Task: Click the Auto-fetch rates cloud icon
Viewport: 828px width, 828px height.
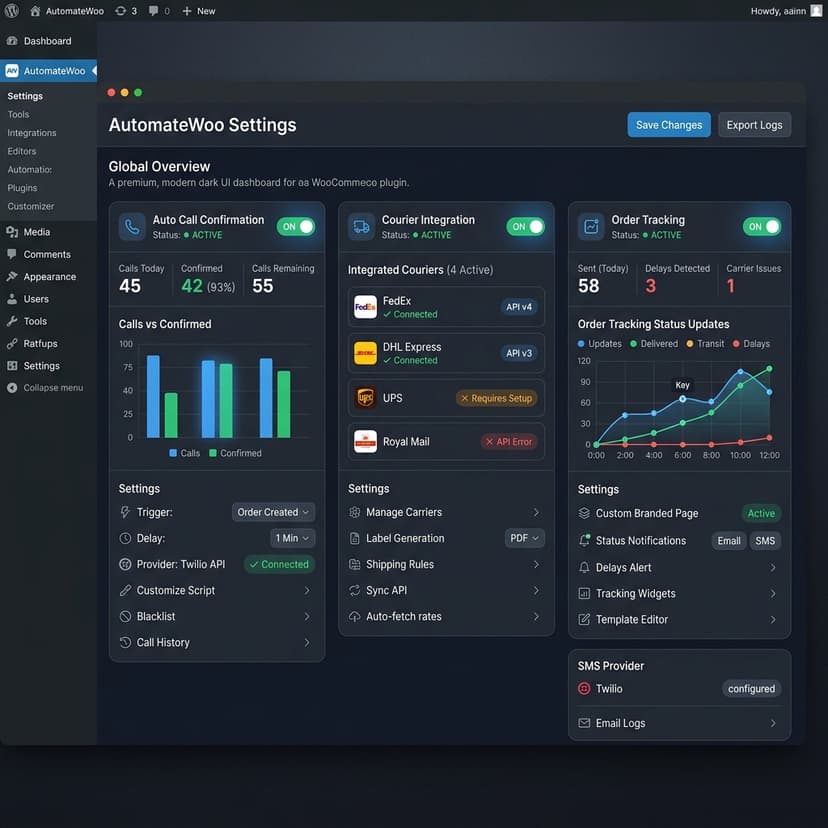Action: click(354, 616)
